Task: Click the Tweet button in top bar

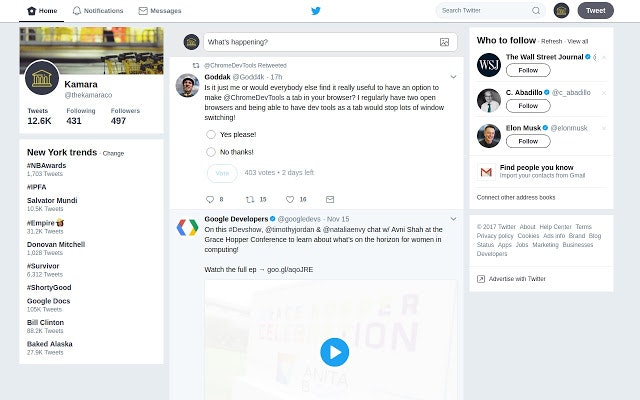Action: click(596, 11)
